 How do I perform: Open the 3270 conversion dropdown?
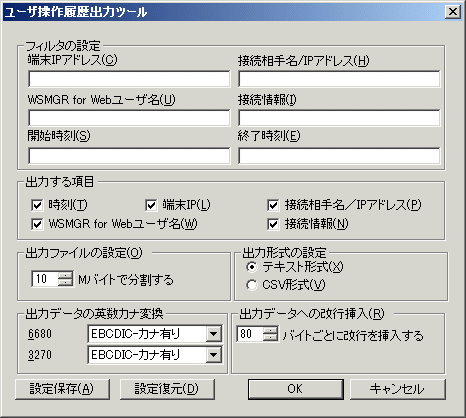(214, 355)
